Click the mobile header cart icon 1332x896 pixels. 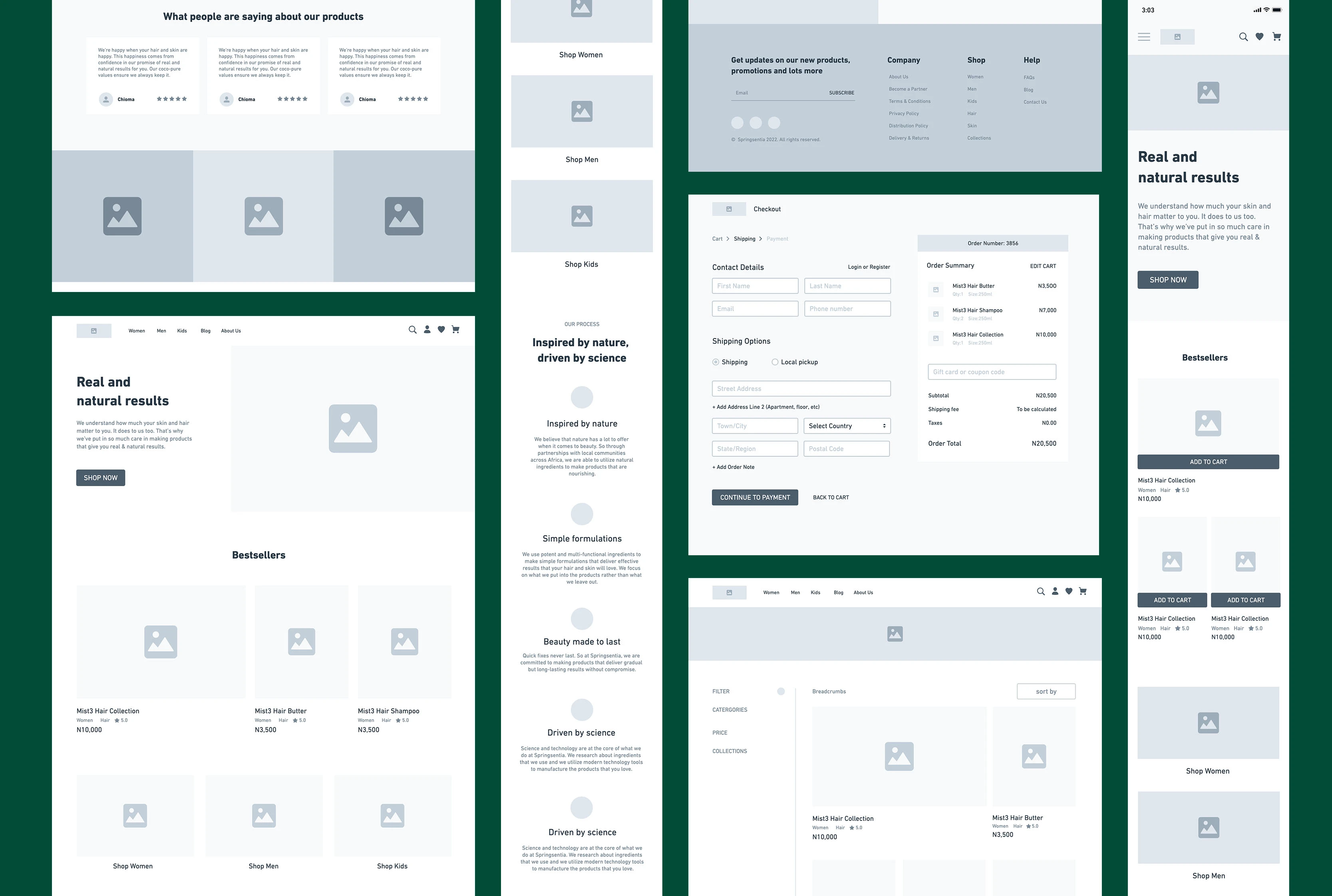pos(1276,37)
